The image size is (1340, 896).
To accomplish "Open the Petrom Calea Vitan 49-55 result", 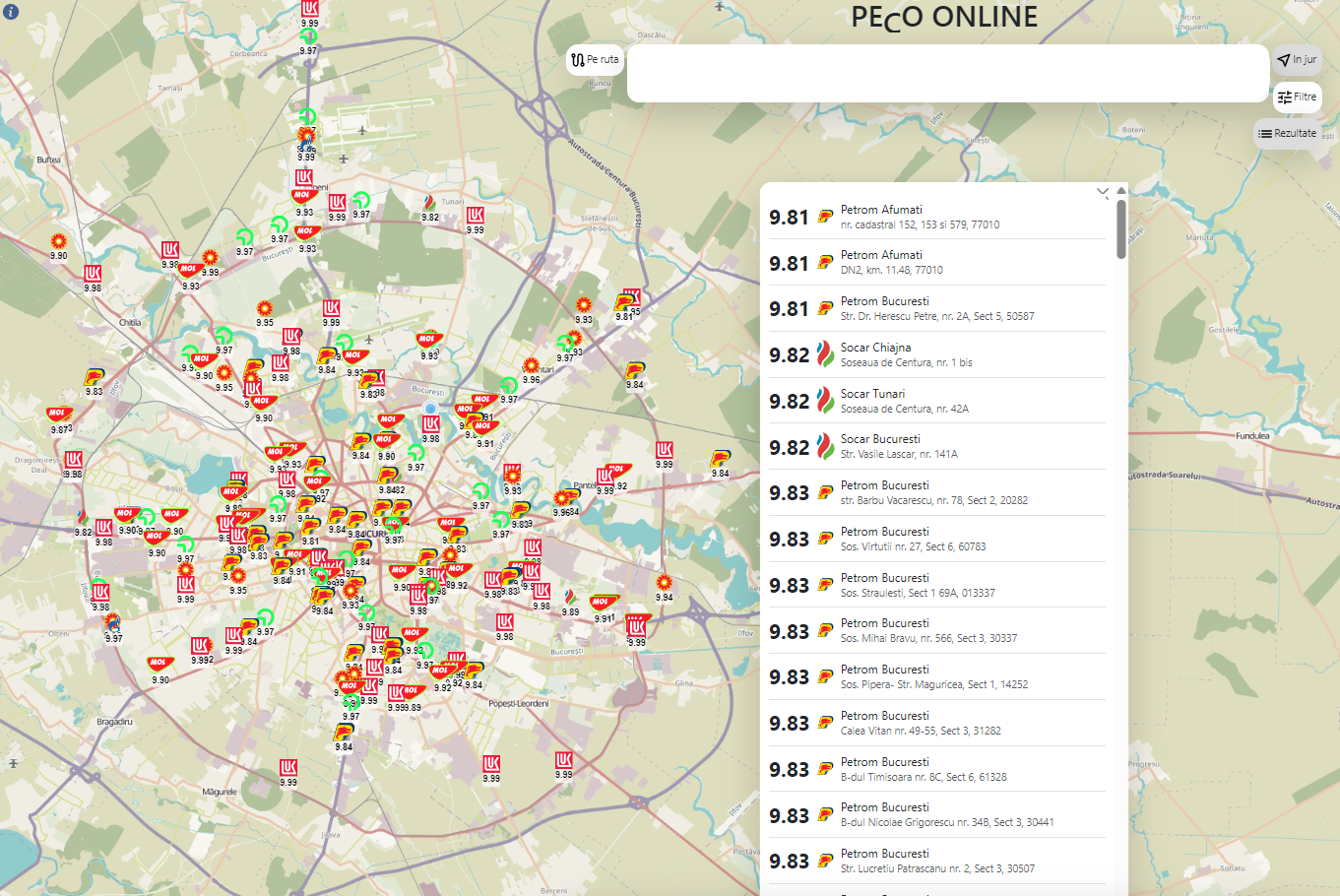I will pyautogui.click(x=935, y=723).
